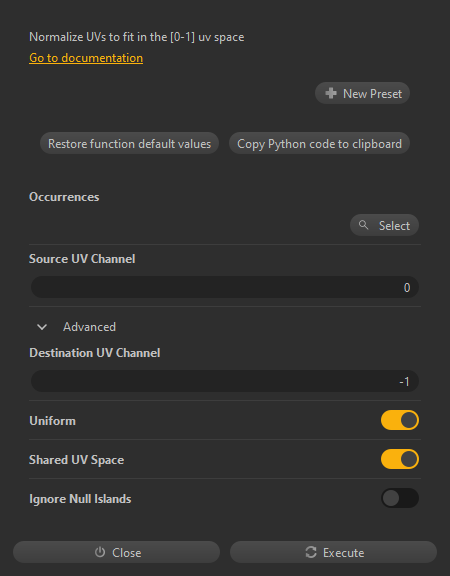Click the magnifier icon in Select button
The image size is (450, 576).
364,225
